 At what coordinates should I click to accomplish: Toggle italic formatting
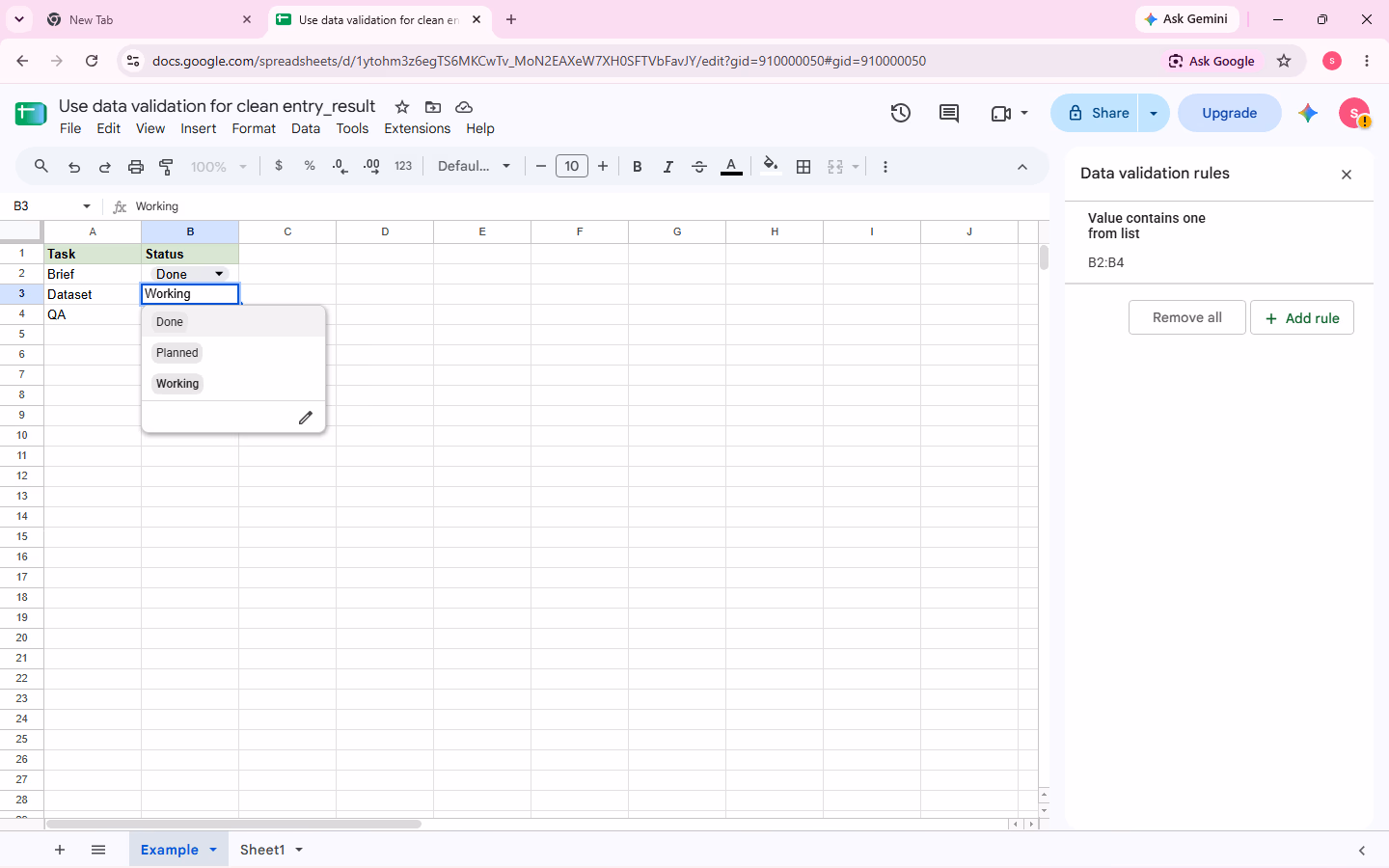coord(668,167)
